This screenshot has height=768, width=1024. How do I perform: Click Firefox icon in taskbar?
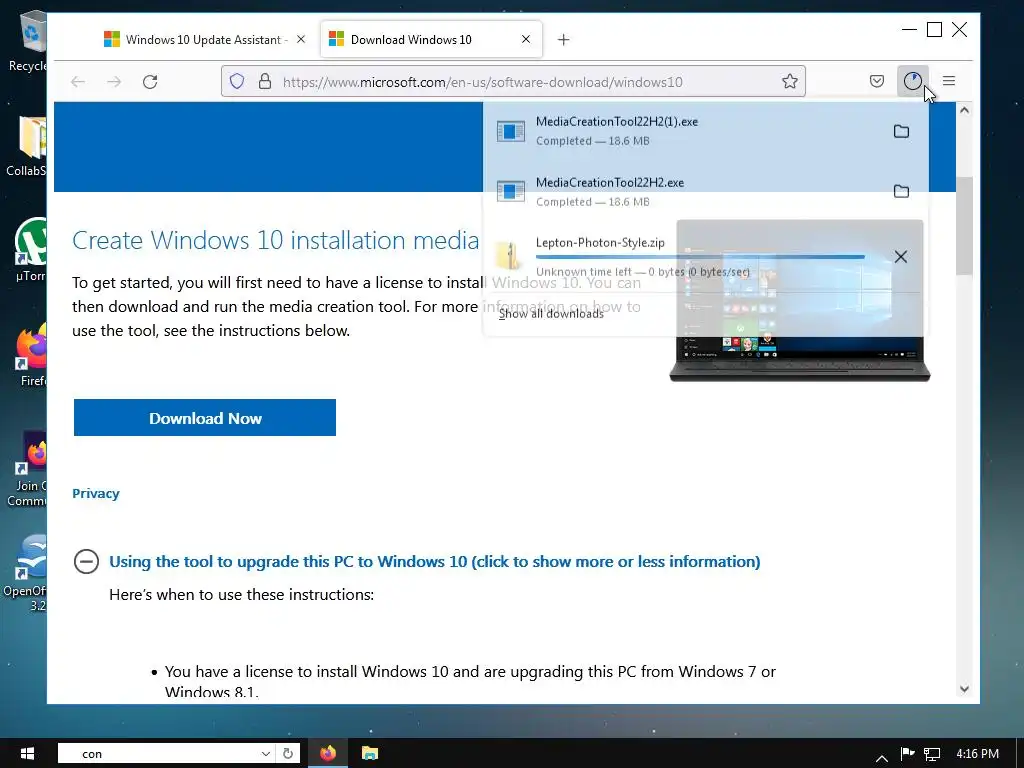pyautogui.click(x=328, y=754)
